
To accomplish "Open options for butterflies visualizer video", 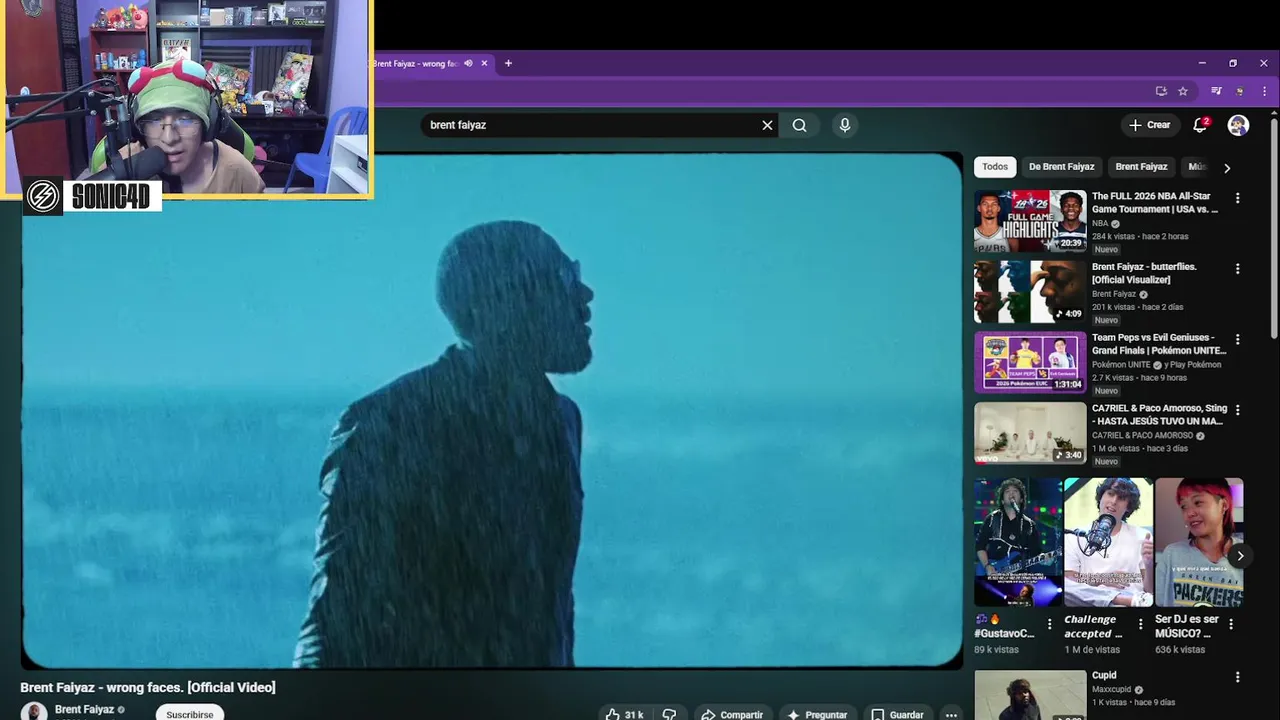I will [x=1237, y=269].
